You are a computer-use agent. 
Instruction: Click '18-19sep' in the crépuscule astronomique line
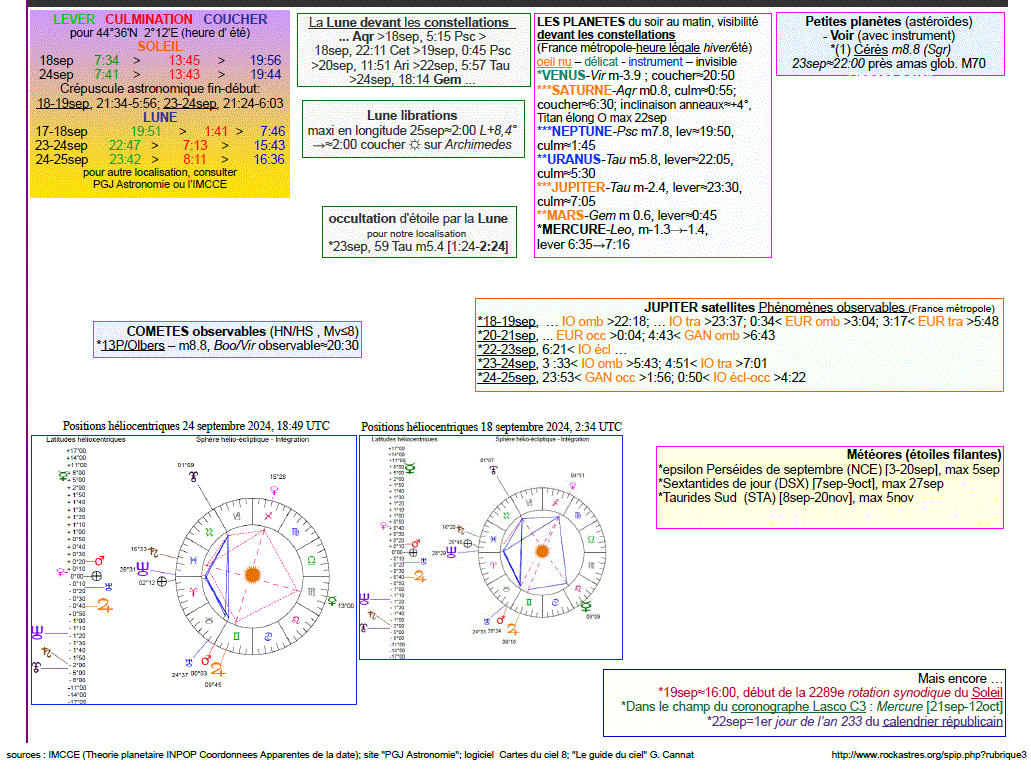64,103
